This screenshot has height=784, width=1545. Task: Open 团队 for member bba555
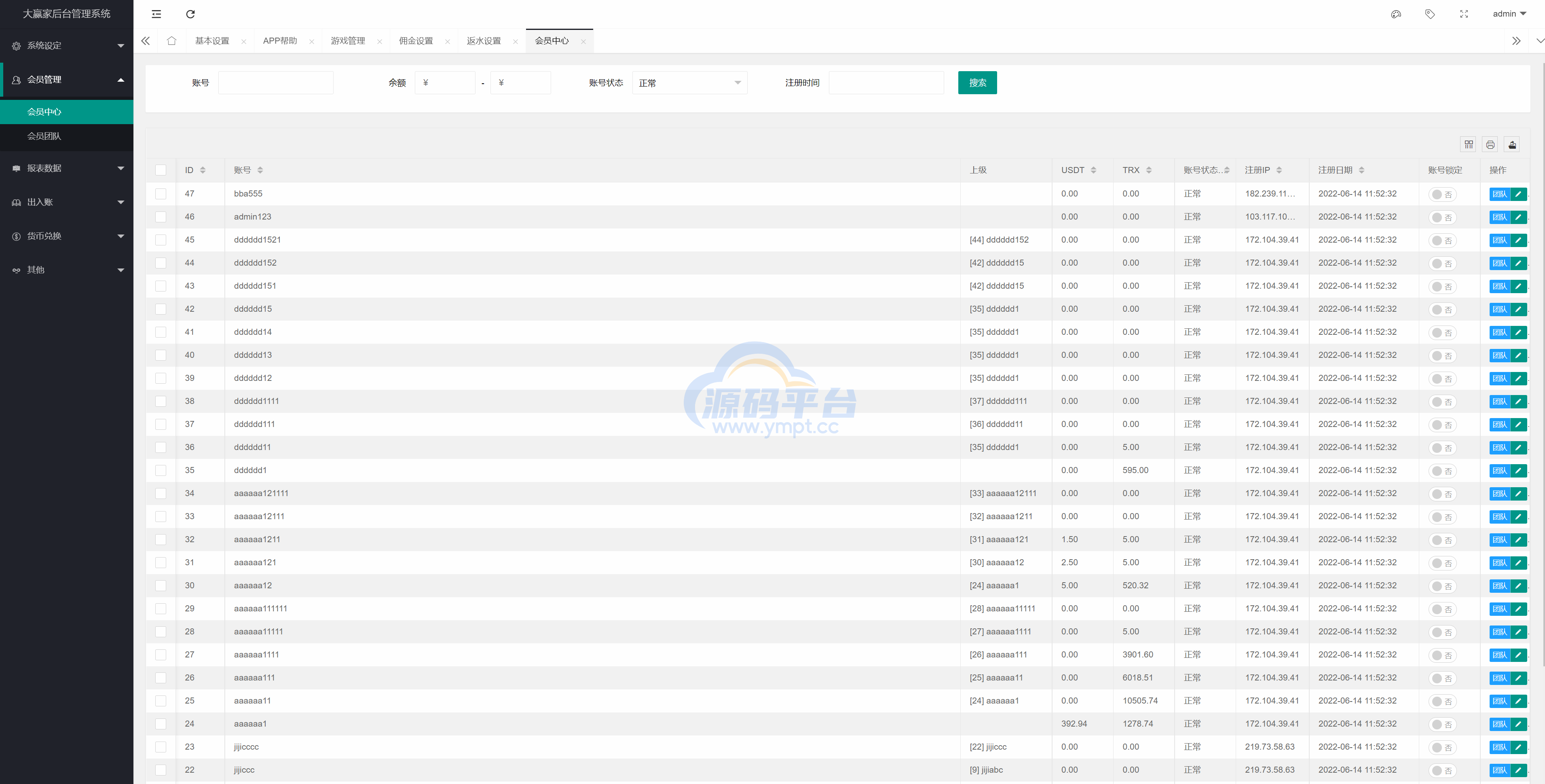pos(1499,194)
